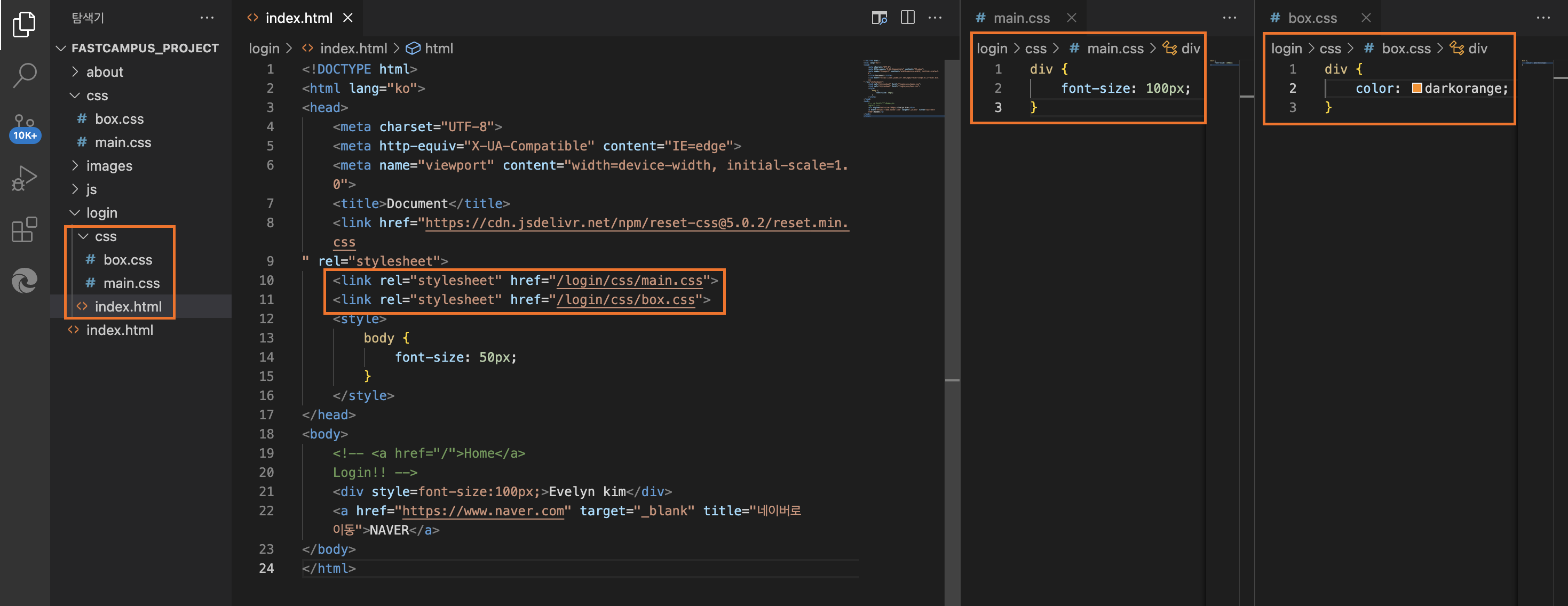
Task: Open the Microsoft Edge tools icon
Action: [25, 281]
